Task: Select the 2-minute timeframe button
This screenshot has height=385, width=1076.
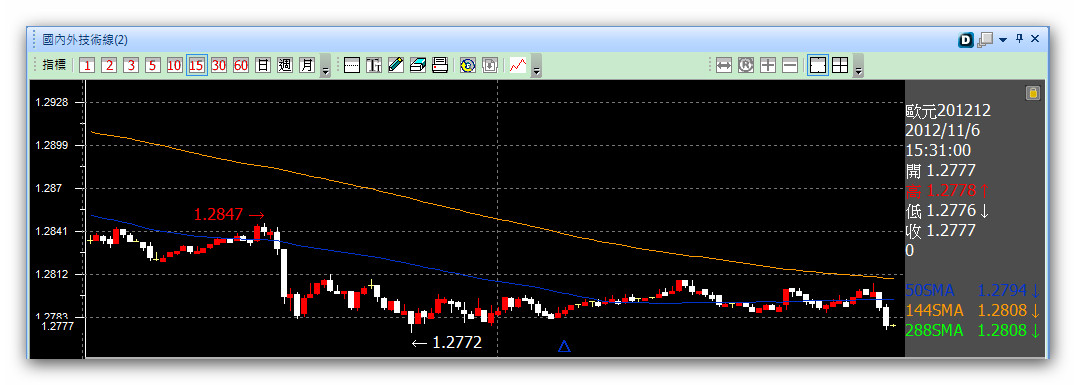Action: 109,65
